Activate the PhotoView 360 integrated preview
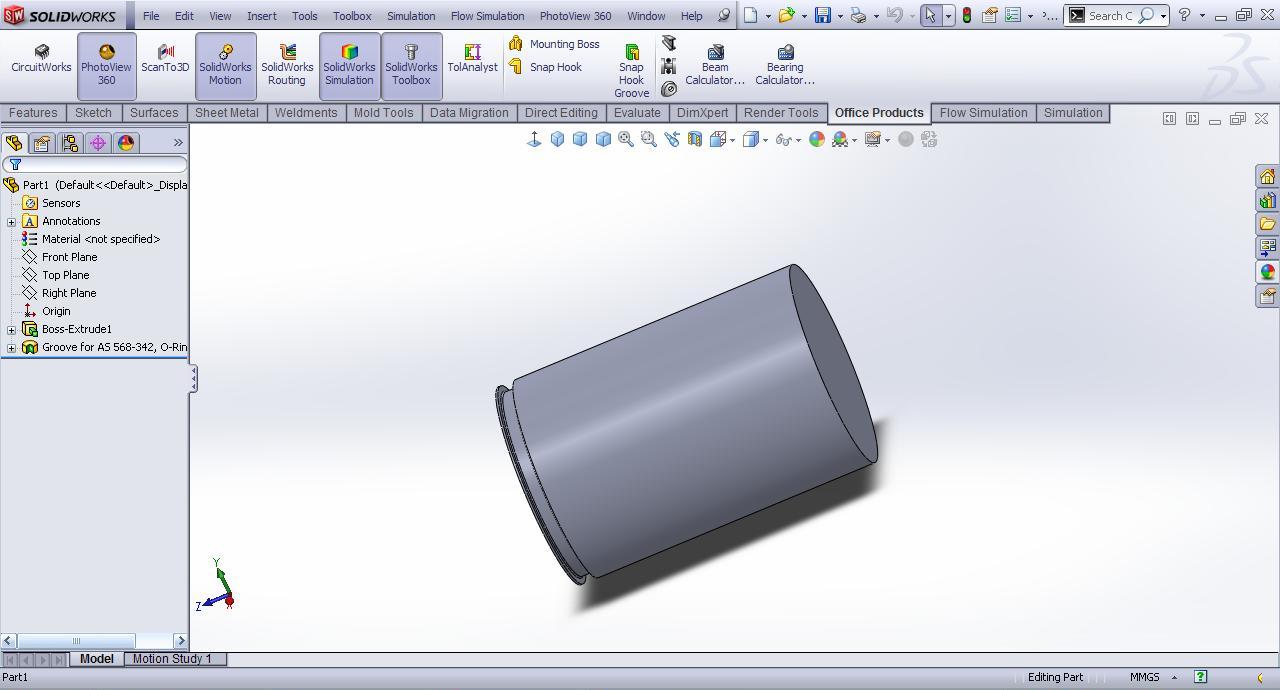 coord(105,60)
